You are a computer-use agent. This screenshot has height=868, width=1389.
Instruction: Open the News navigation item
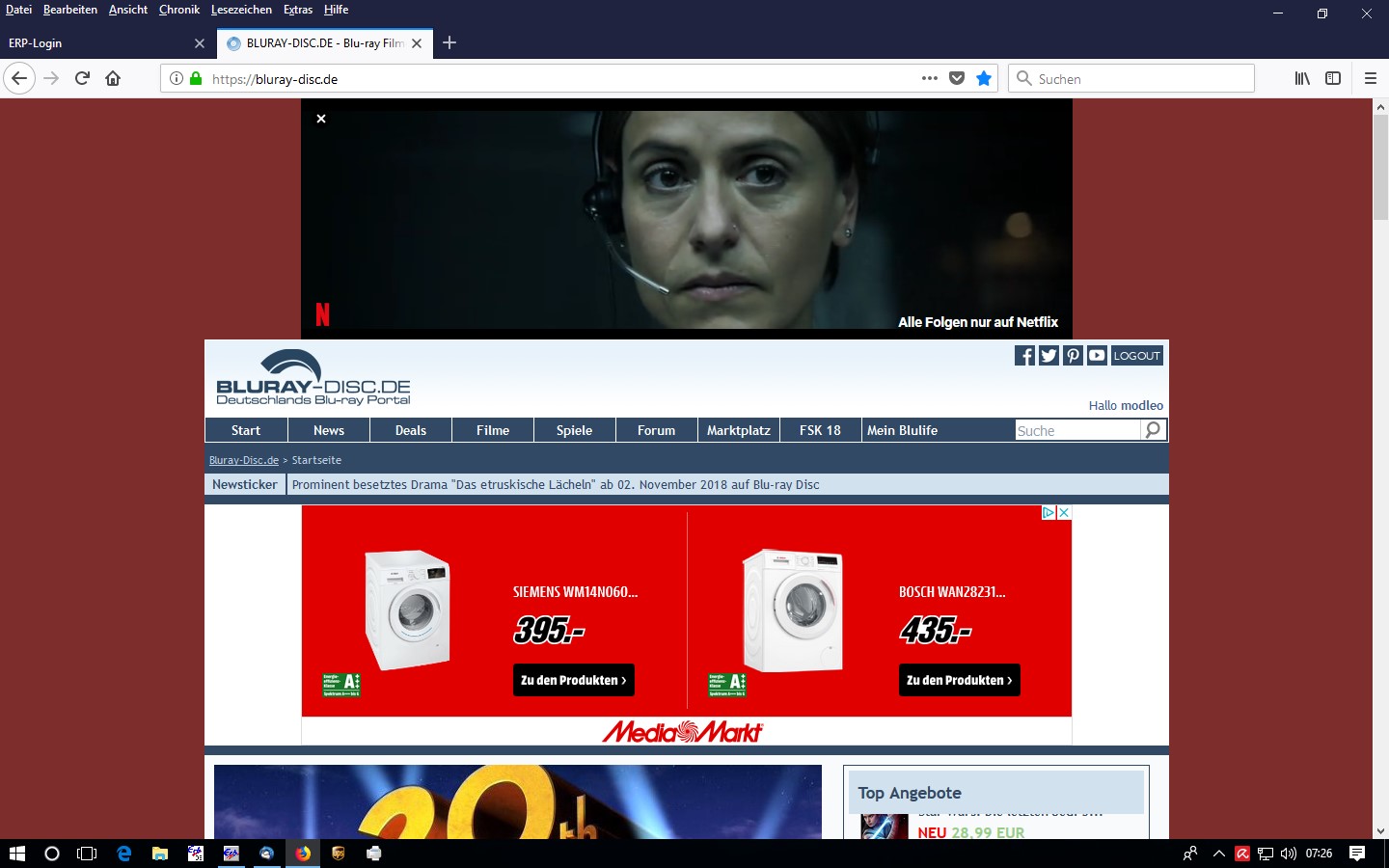329,430
